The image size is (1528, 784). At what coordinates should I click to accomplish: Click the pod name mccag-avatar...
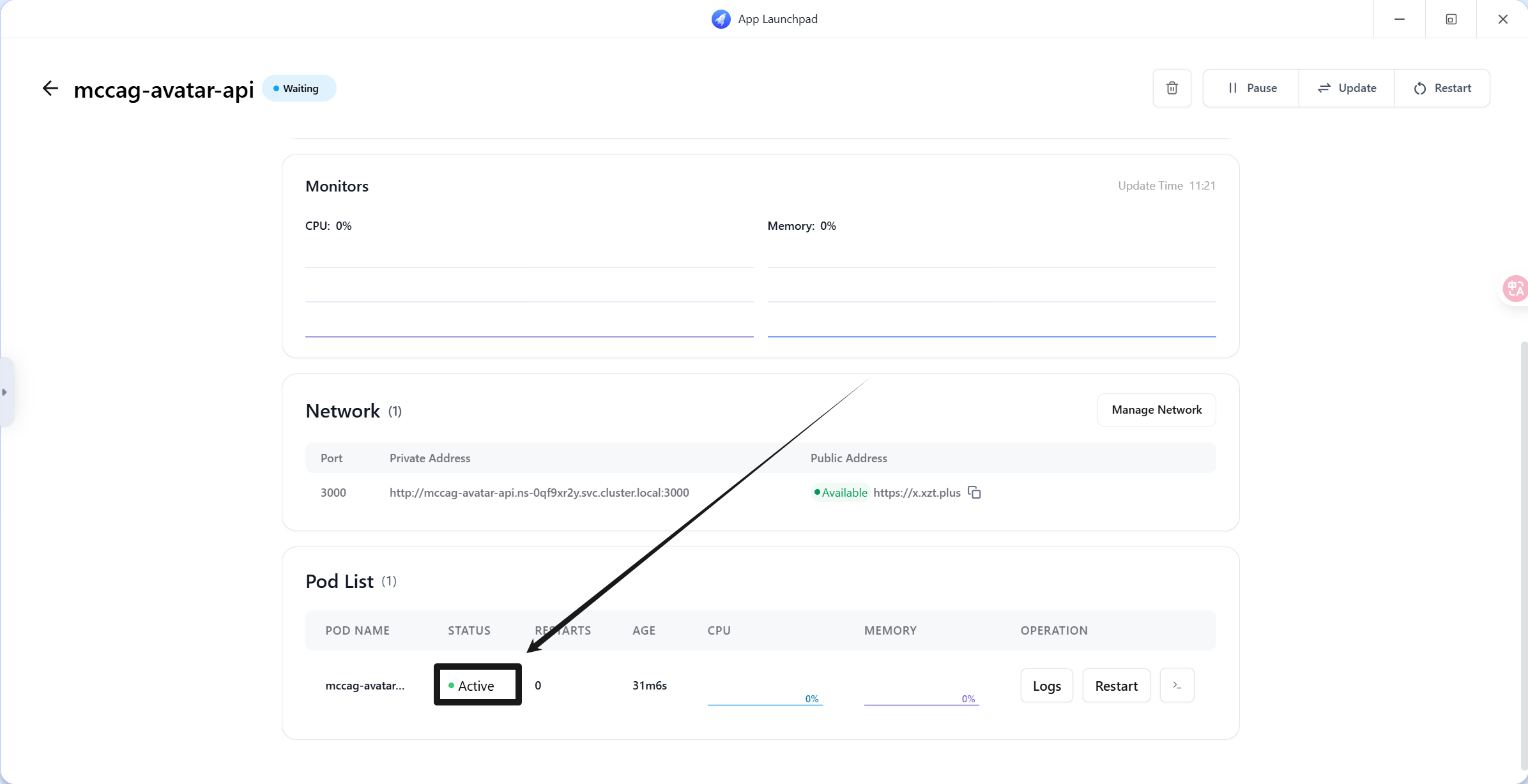[x=365, y=686]
